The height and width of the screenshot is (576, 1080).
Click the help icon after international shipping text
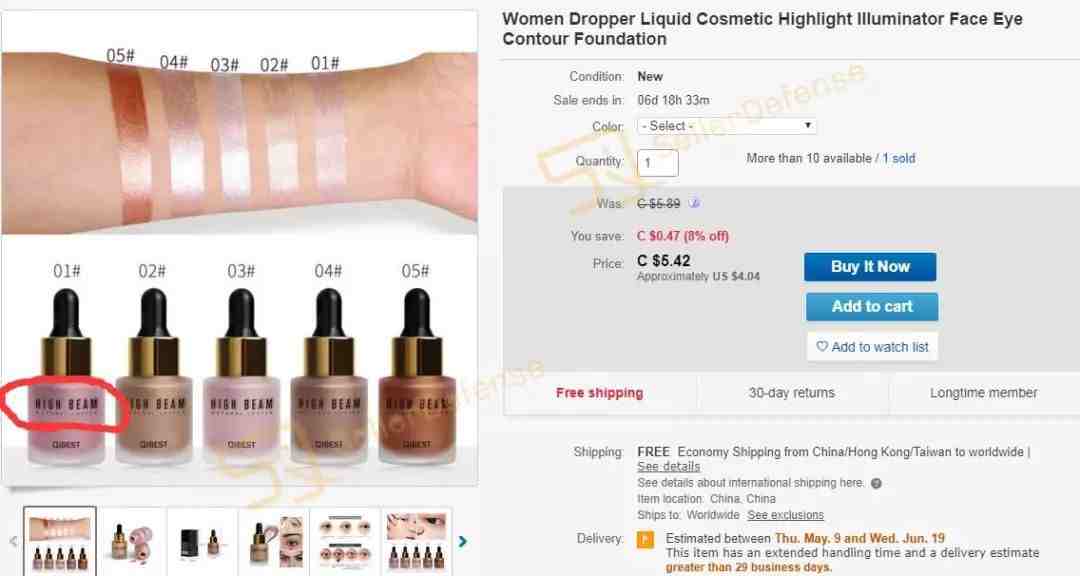pyautogui.click(x=876, y=484)
